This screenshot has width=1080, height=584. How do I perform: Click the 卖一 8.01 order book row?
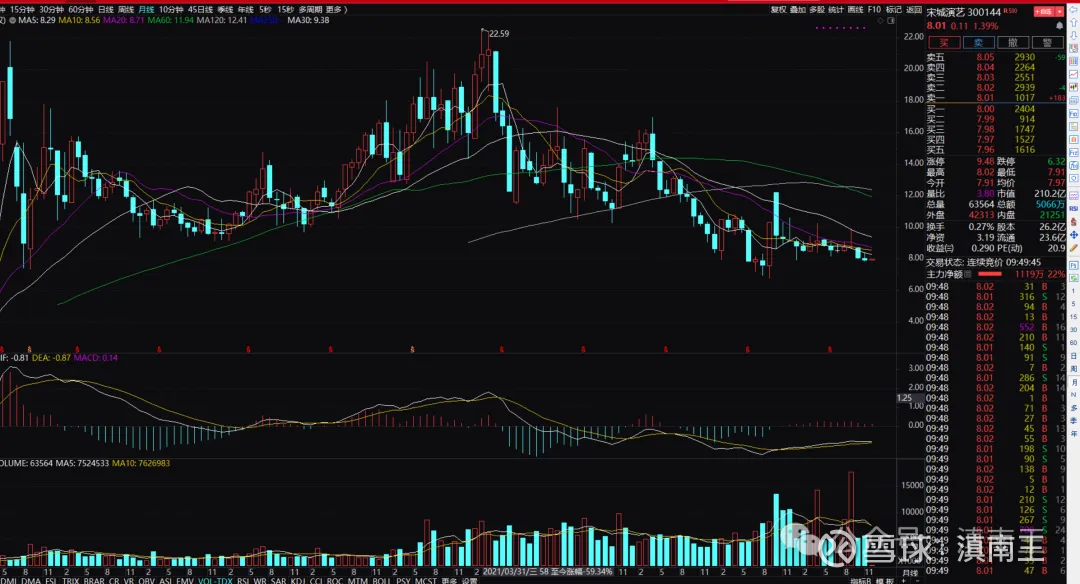point(996,98)
